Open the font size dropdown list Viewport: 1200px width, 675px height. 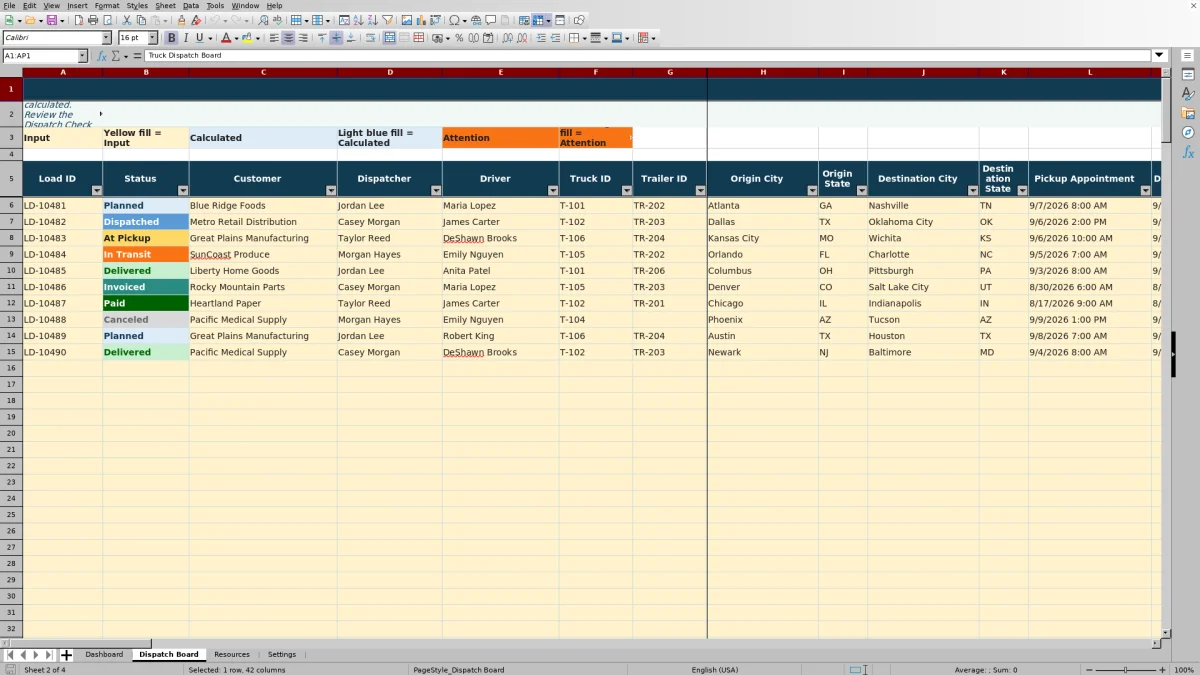[152, 38]
